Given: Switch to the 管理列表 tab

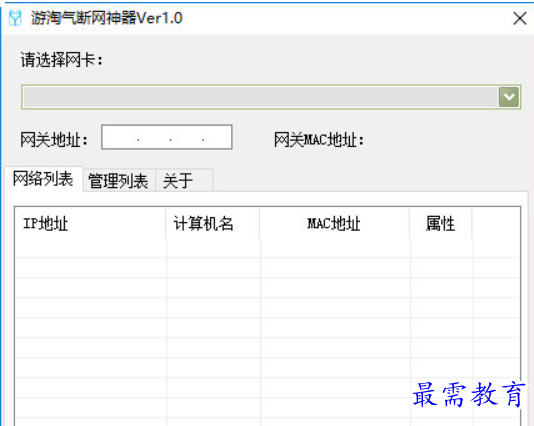Looking at the screenshot, I should (119, 180).
